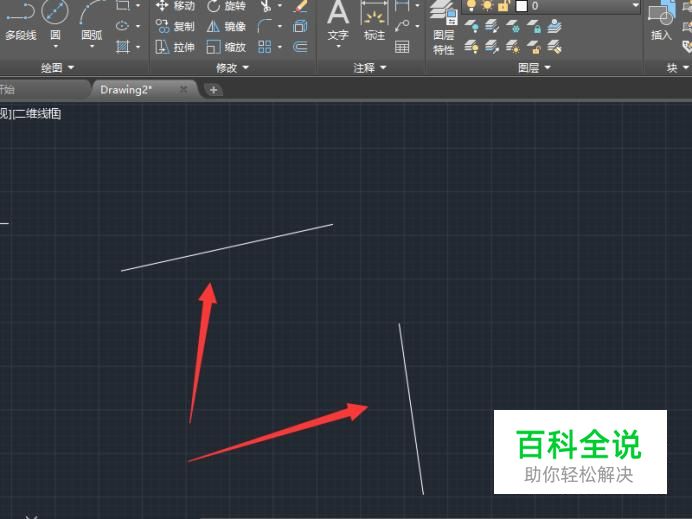
Task: Activate the Rotate (旋转) tool
Action: 226,6
